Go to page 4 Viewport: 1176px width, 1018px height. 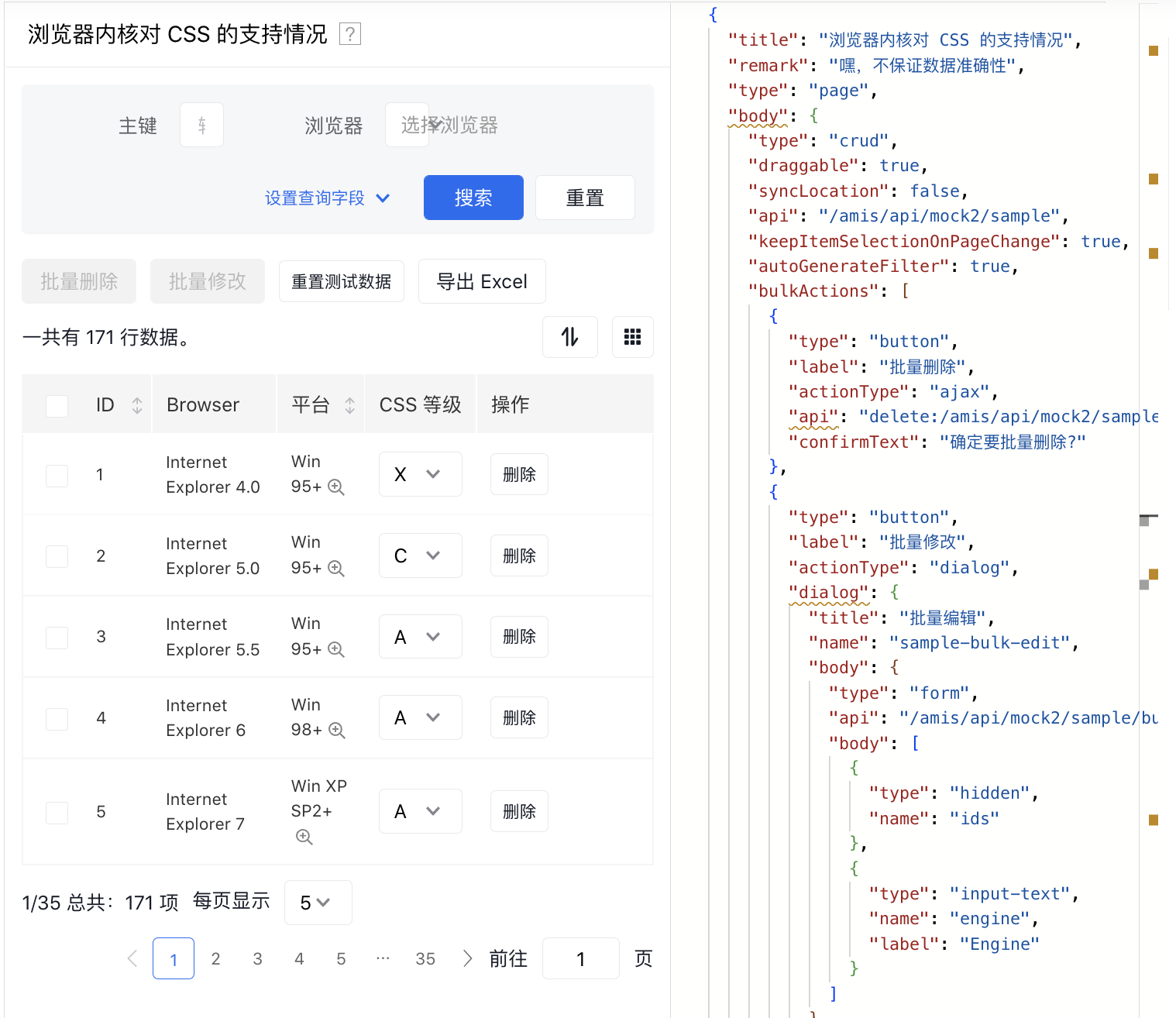[x=299, y=959]
